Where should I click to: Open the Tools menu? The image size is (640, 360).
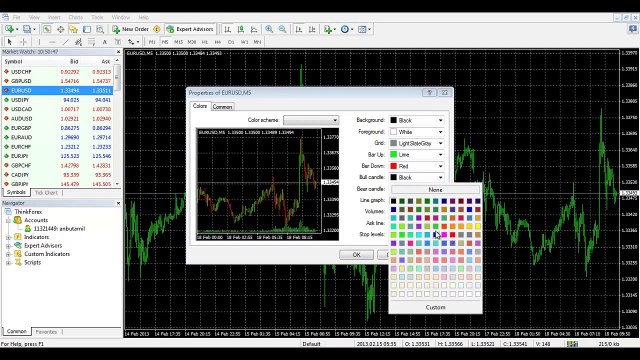pos(97,17)
